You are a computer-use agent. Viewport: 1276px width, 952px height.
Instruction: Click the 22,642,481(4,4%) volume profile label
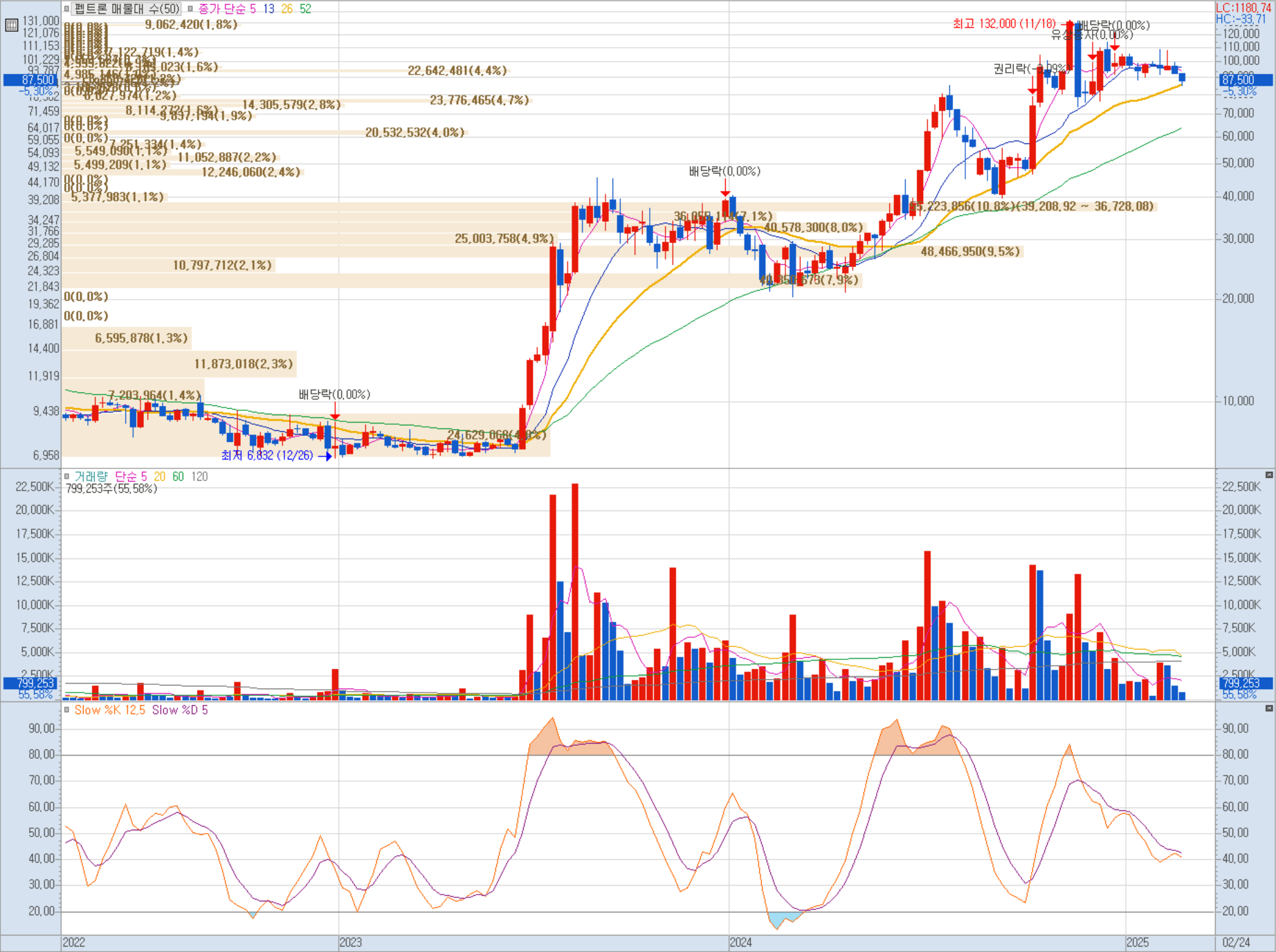(x=457, y=71)
